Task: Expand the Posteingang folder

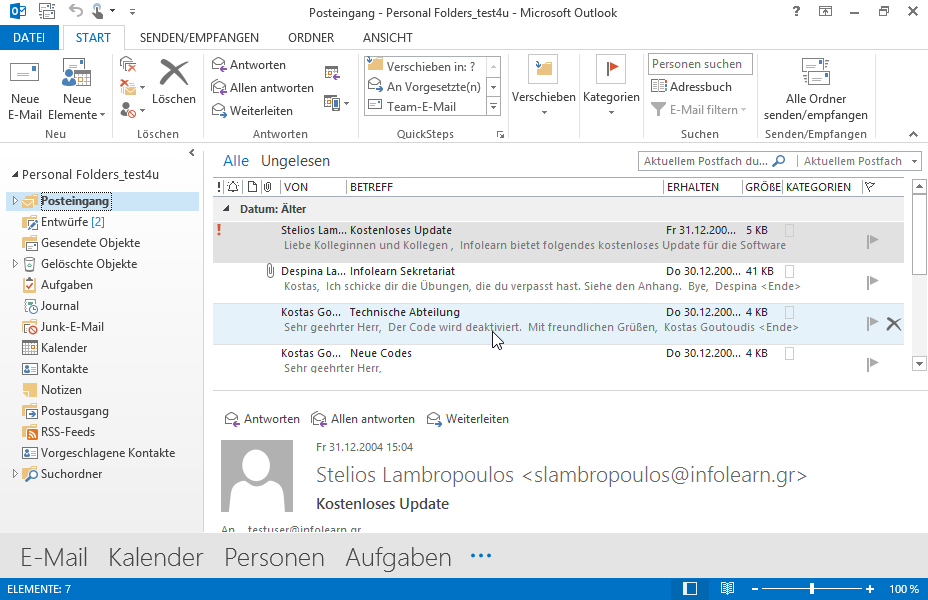Action: coord(15,201)
